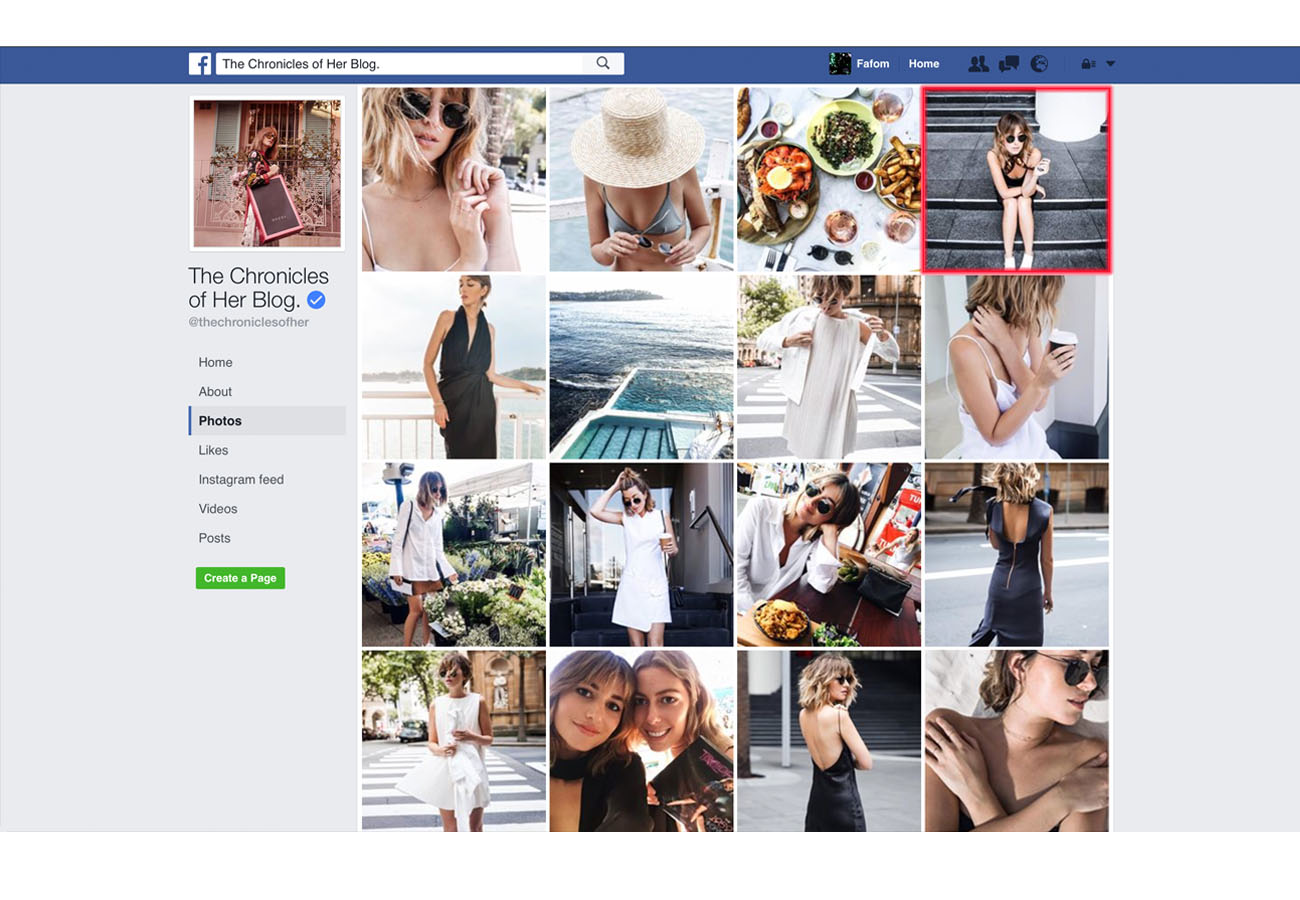This screenshot has height=900, width=1300.
Task: Open the page profile picture
Action: click(x=267, y=173)
